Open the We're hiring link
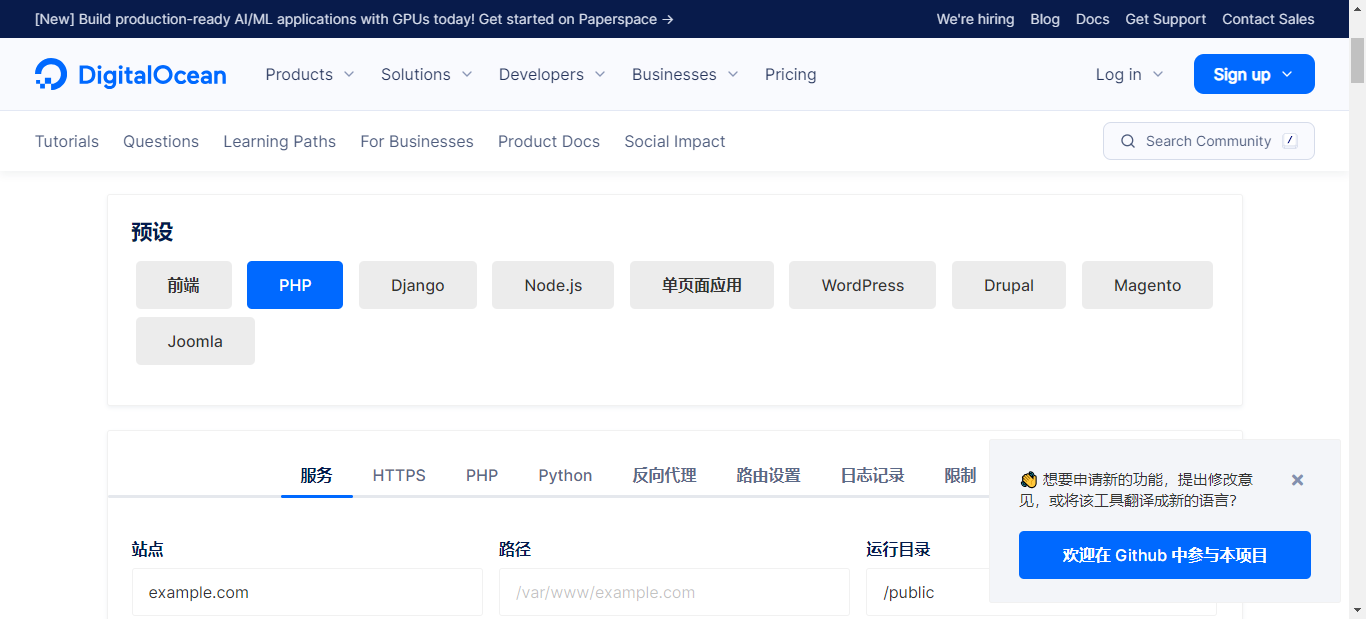 pyautogui.click(x=975, y=19)
